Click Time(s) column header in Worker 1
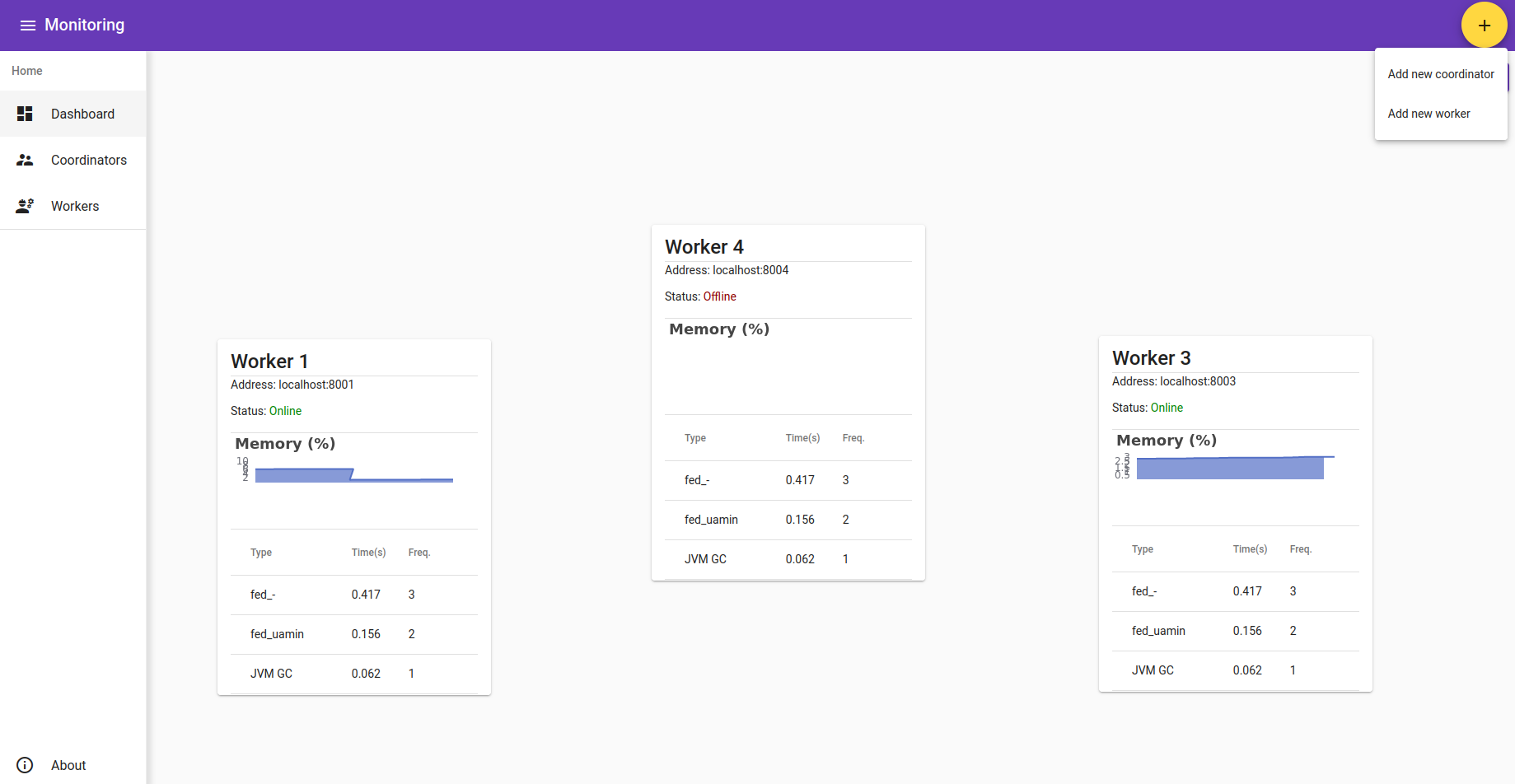Viewport: 1515px width, 784px height. (x=368, y=553)
